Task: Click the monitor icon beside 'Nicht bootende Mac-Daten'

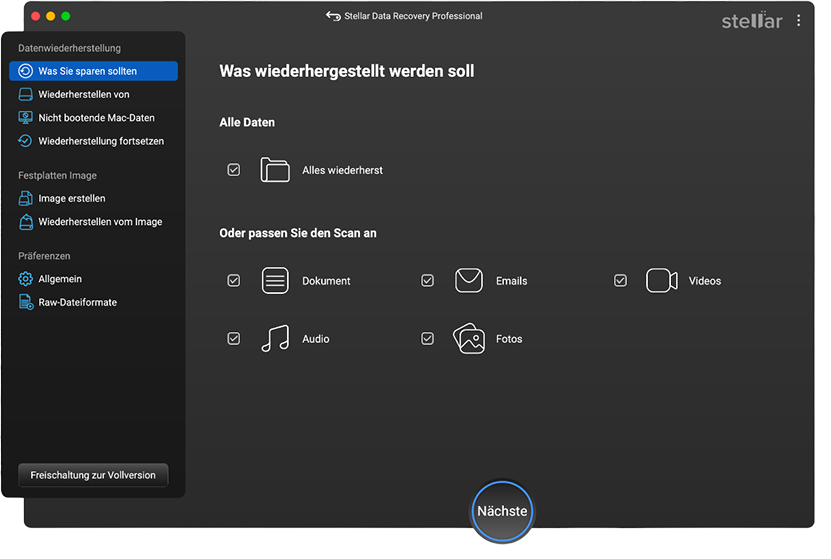Action: point(25,118)
